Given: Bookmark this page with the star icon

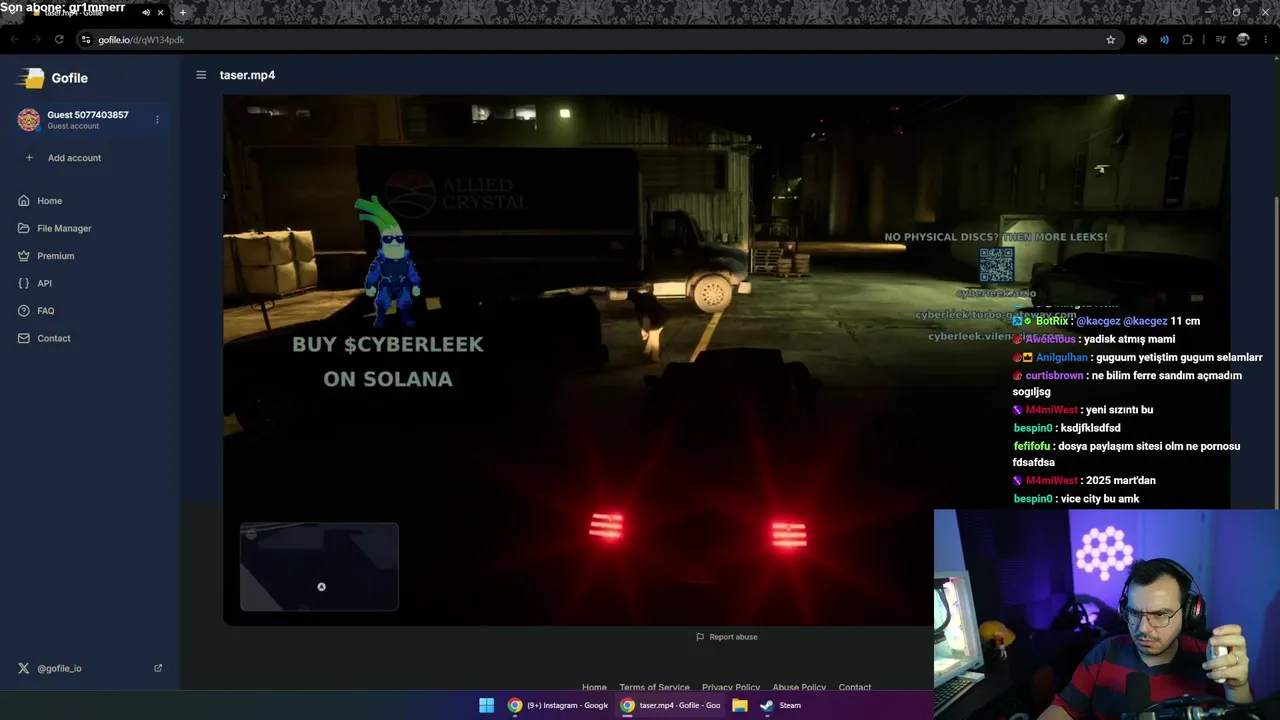Looking at the screenshot, I should [x=1111, y=40].
